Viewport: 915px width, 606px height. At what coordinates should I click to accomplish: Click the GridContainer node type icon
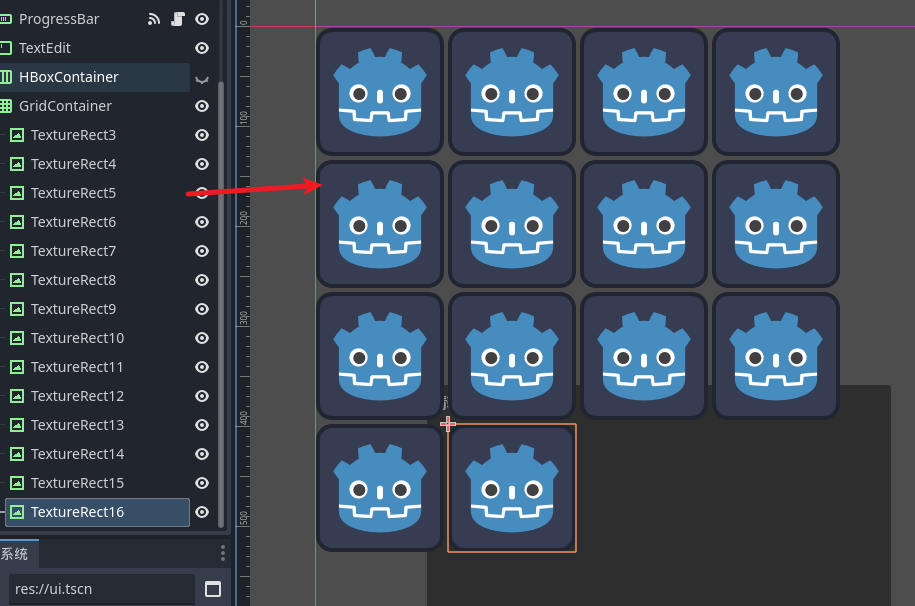[5, 106]
